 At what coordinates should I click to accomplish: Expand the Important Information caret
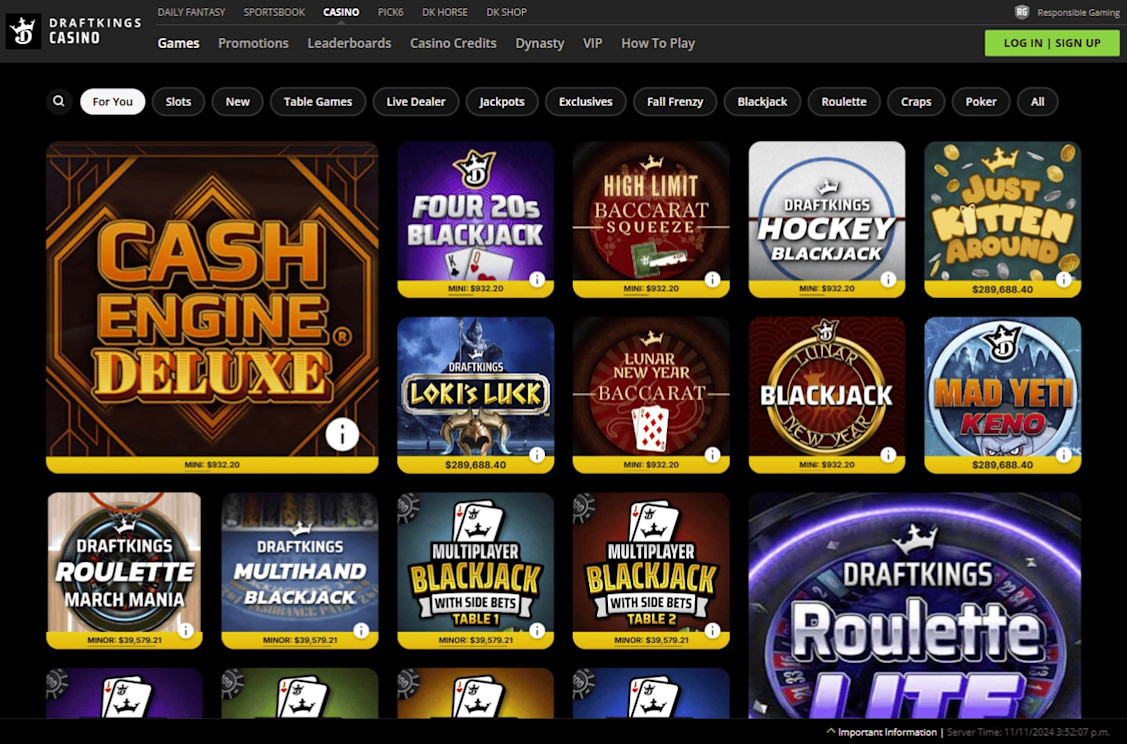[x=831, y=732]
